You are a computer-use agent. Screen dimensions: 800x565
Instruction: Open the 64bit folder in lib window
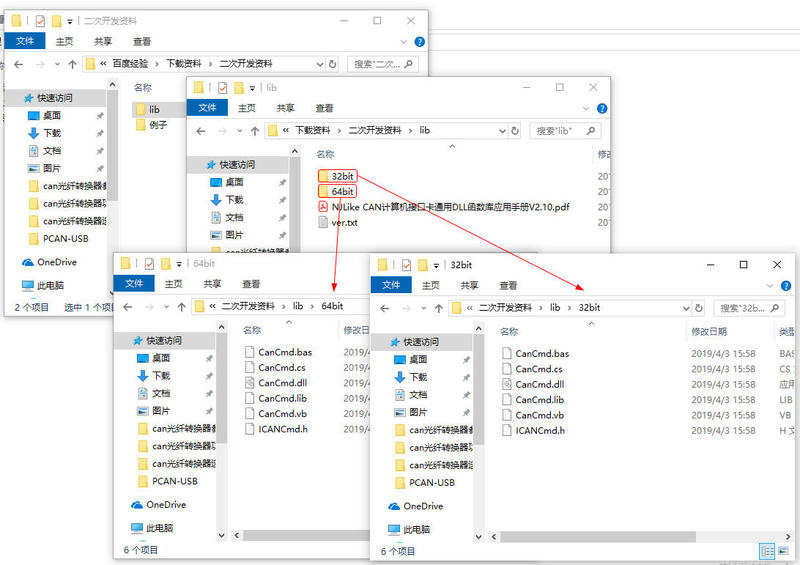(342, 191)
